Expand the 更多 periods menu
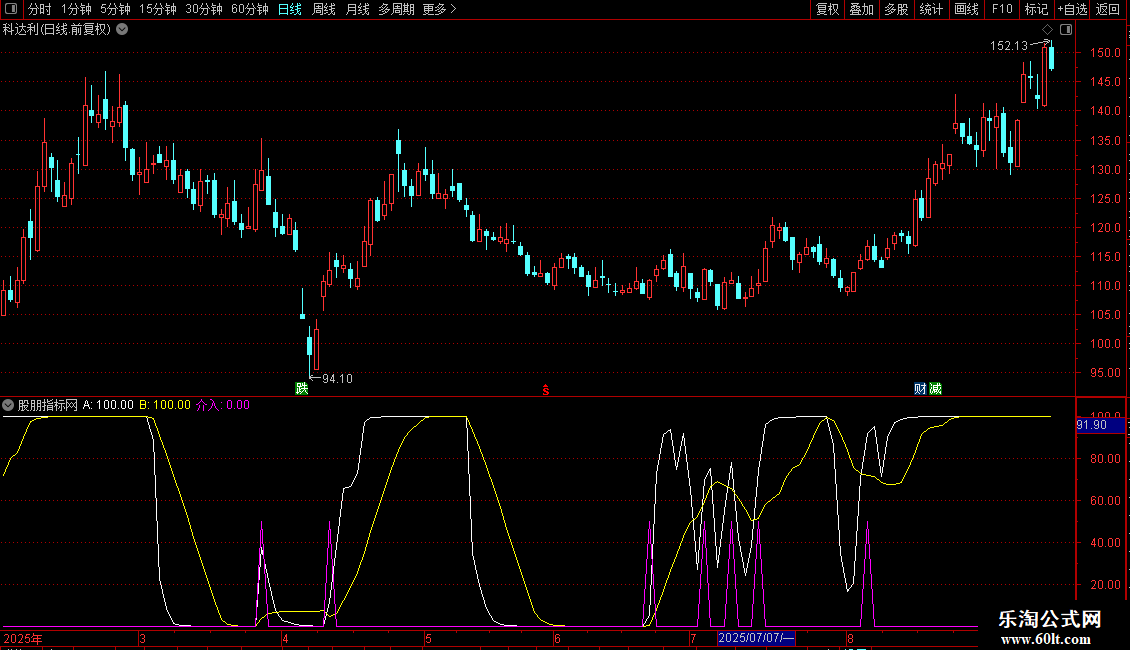This screenshot has width=1130, height=650. pos(439,9)
